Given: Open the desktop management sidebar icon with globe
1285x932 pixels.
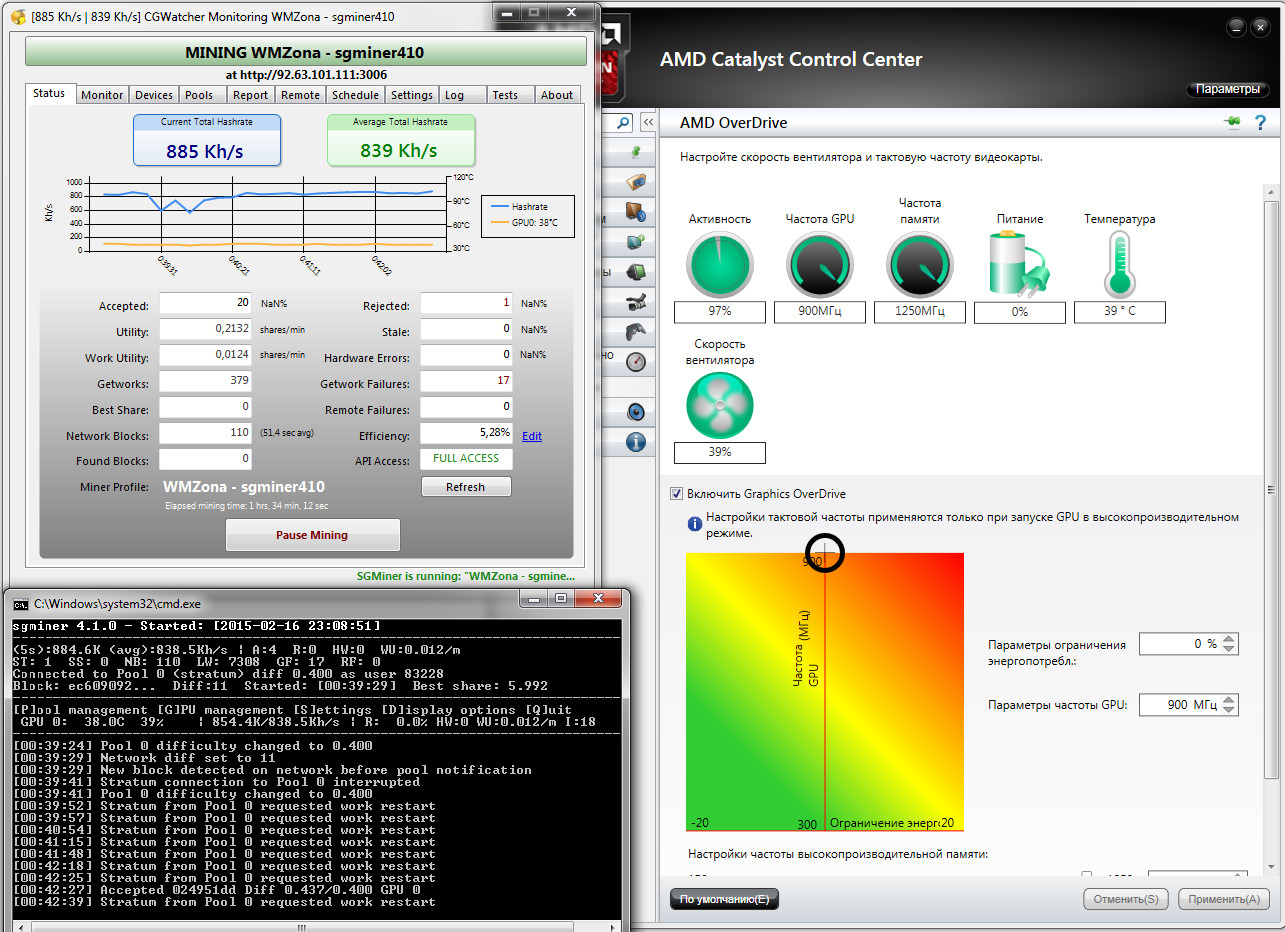Looking at the screenshot, I should (x=635, y=212).
